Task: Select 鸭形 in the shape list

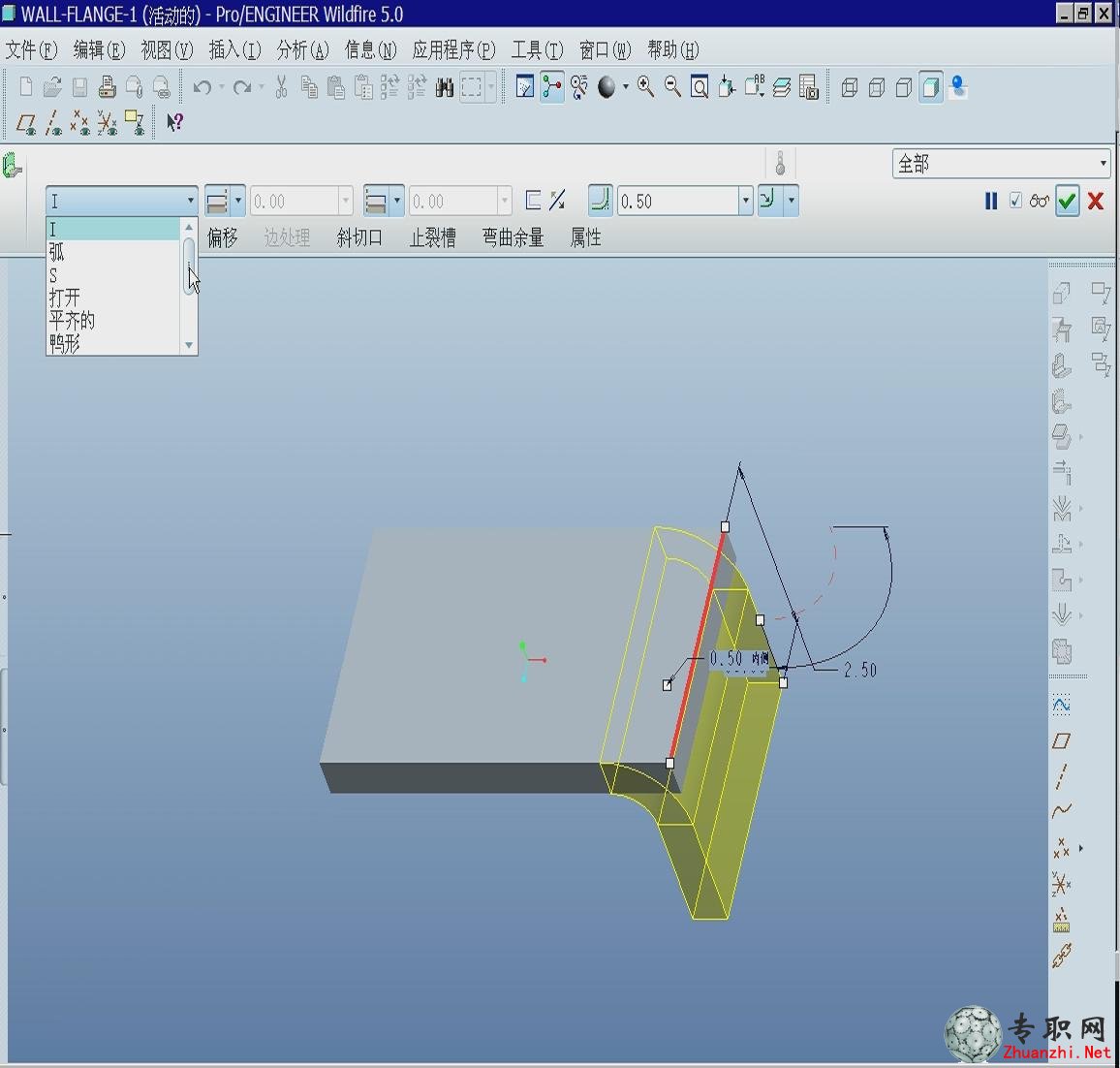Action: pyautogui.click(x=112, y=344)
